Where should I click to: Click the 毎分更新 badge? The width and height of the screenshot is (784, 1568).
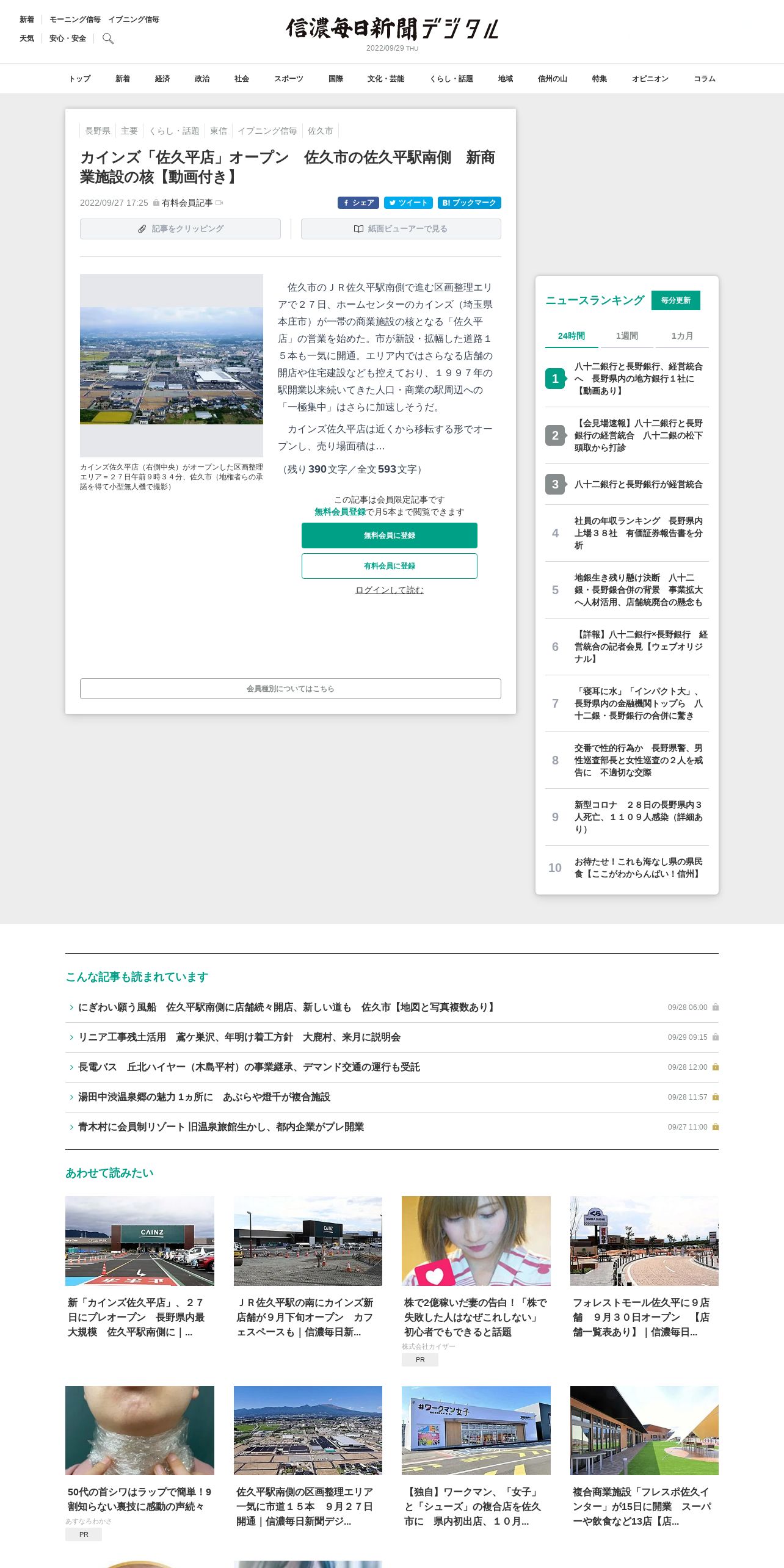click(676, 300)
